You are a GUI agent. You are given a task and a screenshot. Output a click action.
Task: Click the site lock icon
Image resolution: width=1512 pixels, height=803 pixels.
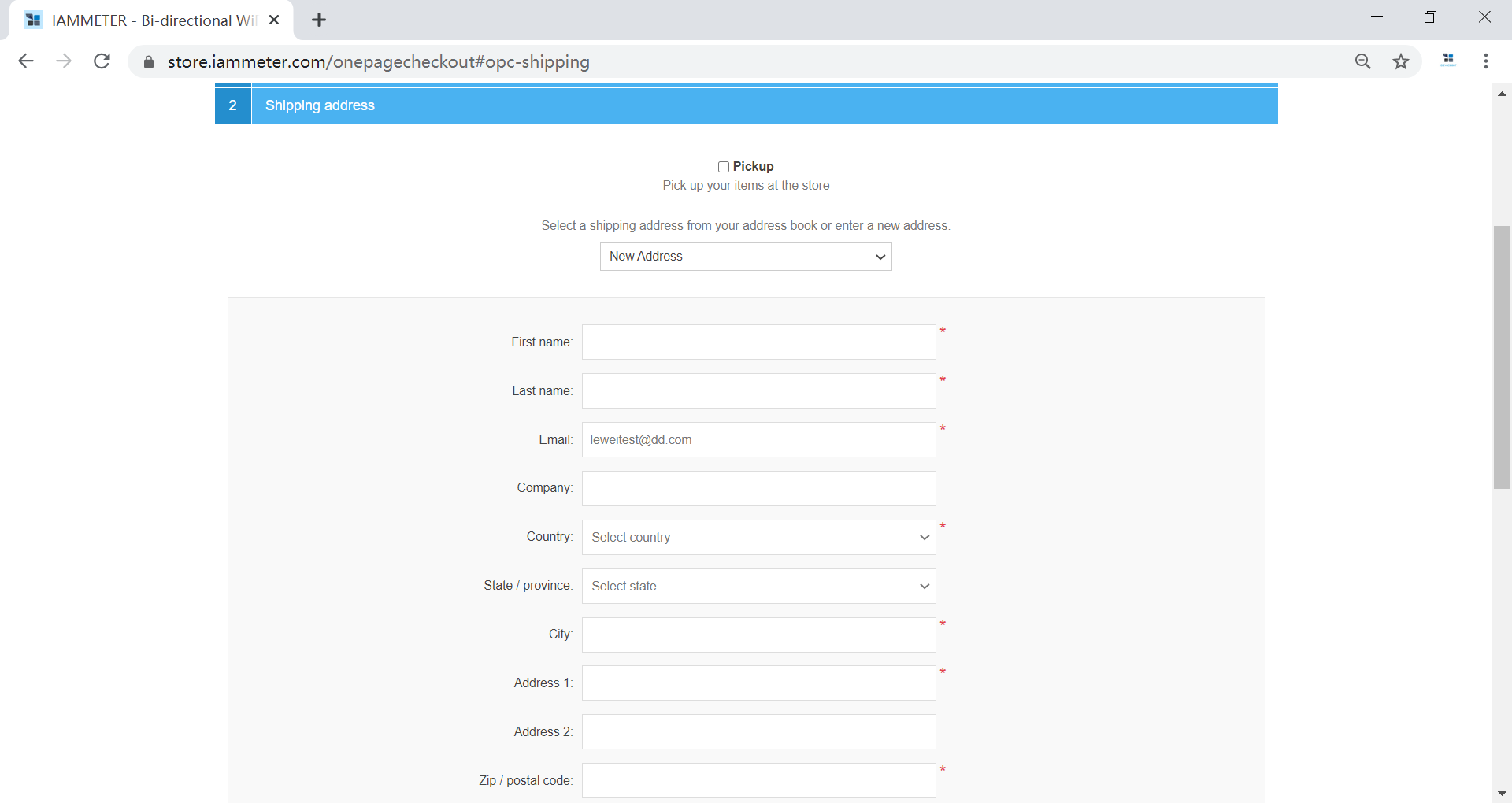point(149,62)
